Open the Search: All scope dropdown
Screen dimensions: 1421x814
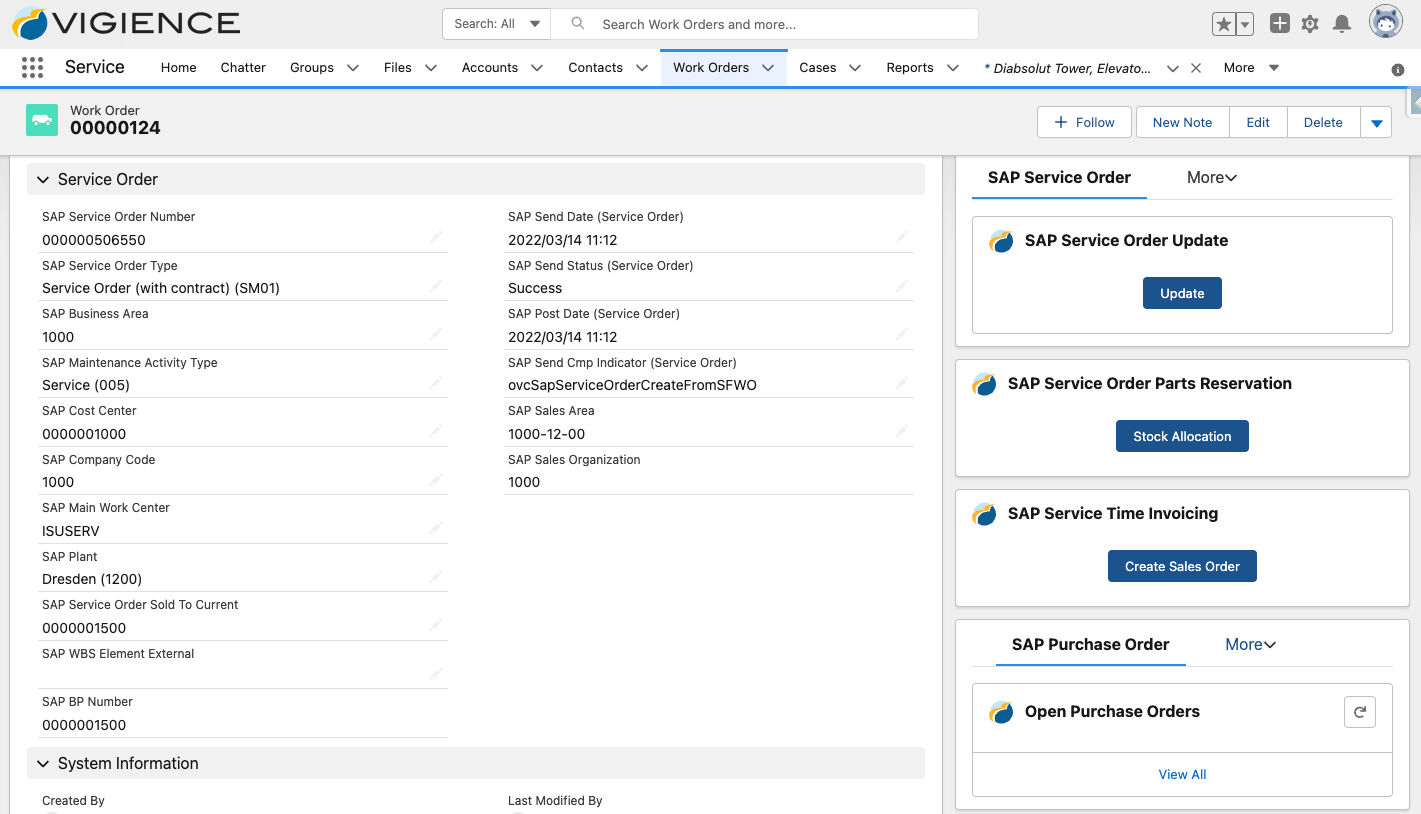(496, 24)
